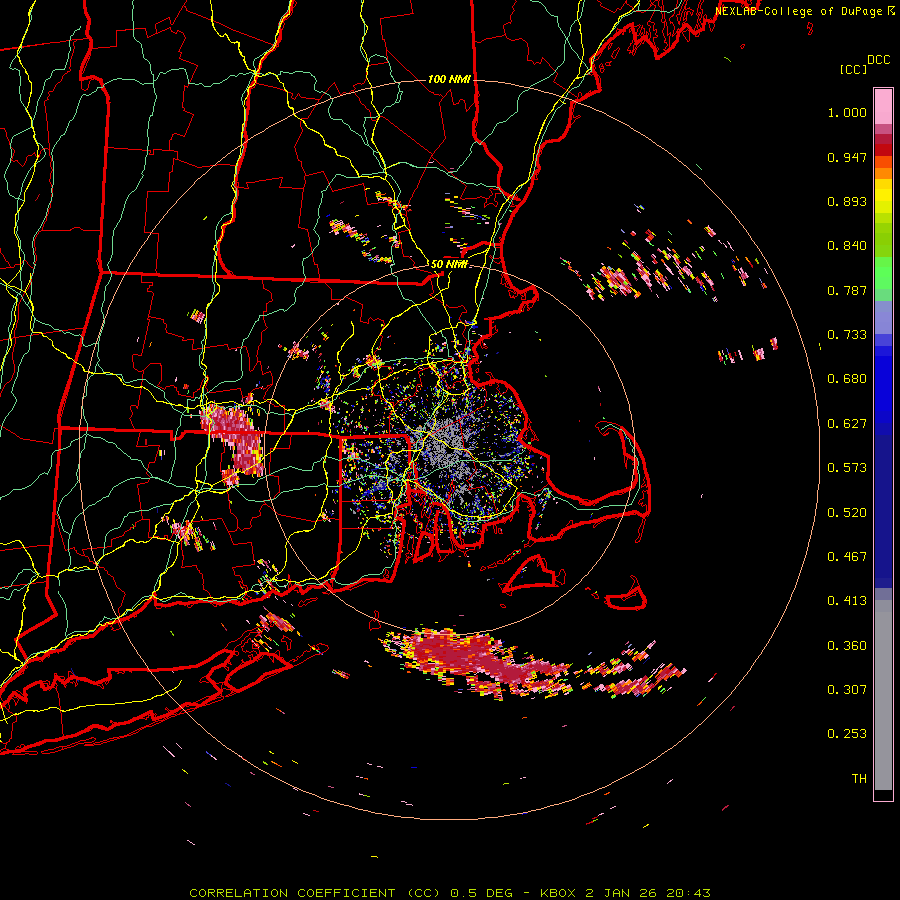Select the 0.947 scale value
Screen dimensions: 900x900
pyautogui.click(x=847, y=157)
